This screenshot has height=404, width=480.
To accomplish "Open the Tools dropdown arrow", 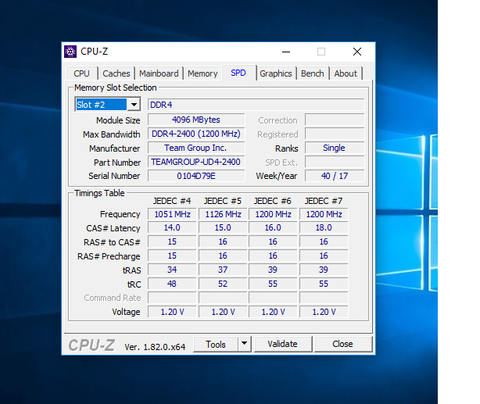I will point(244,343).
